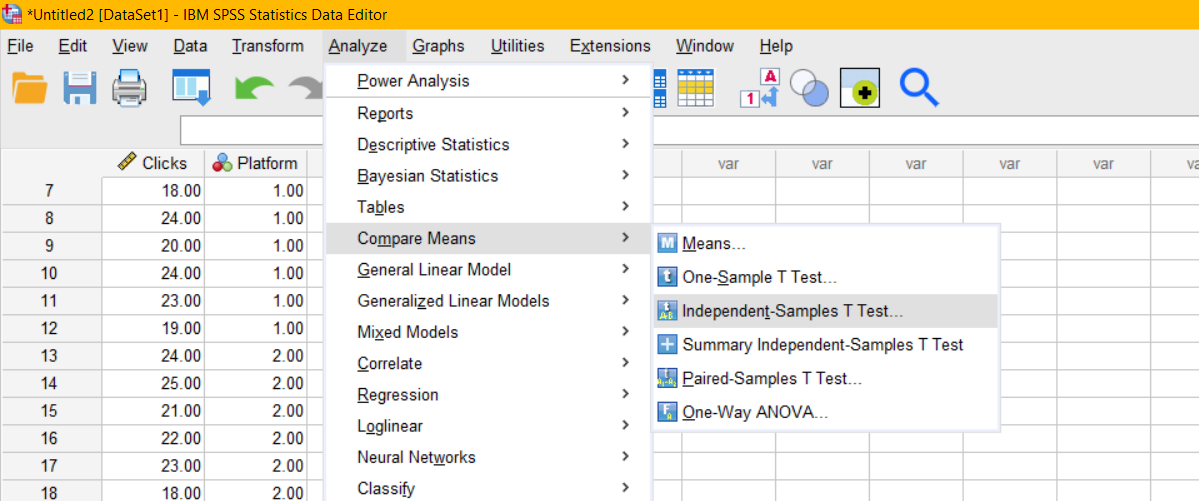Choose Independent-Samples T Test...

pyautogui.click(x=826, y=311)
